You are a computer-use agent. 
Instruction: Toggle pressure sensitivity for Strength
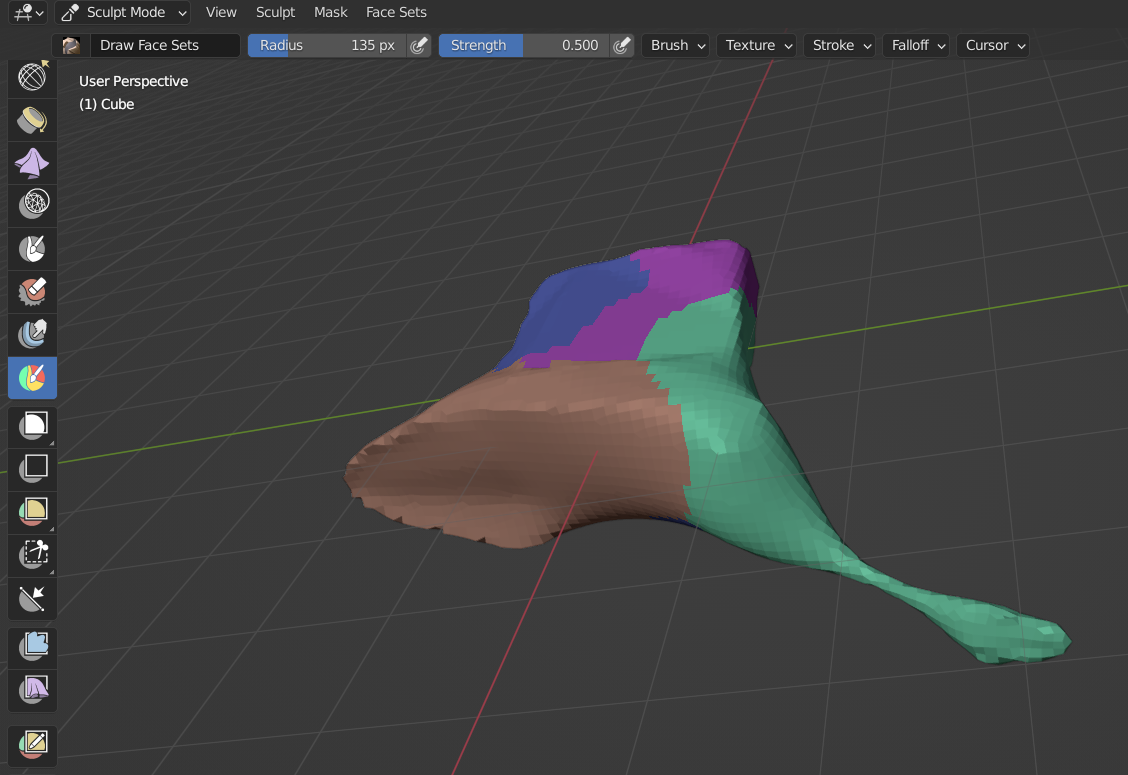tap(622, 45)
